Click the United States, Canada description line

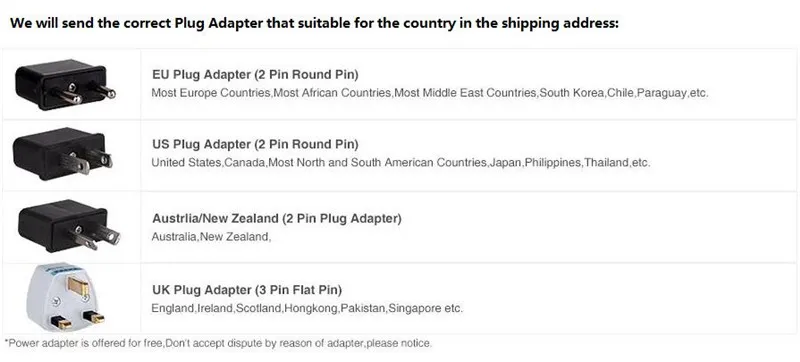[401, 163]
